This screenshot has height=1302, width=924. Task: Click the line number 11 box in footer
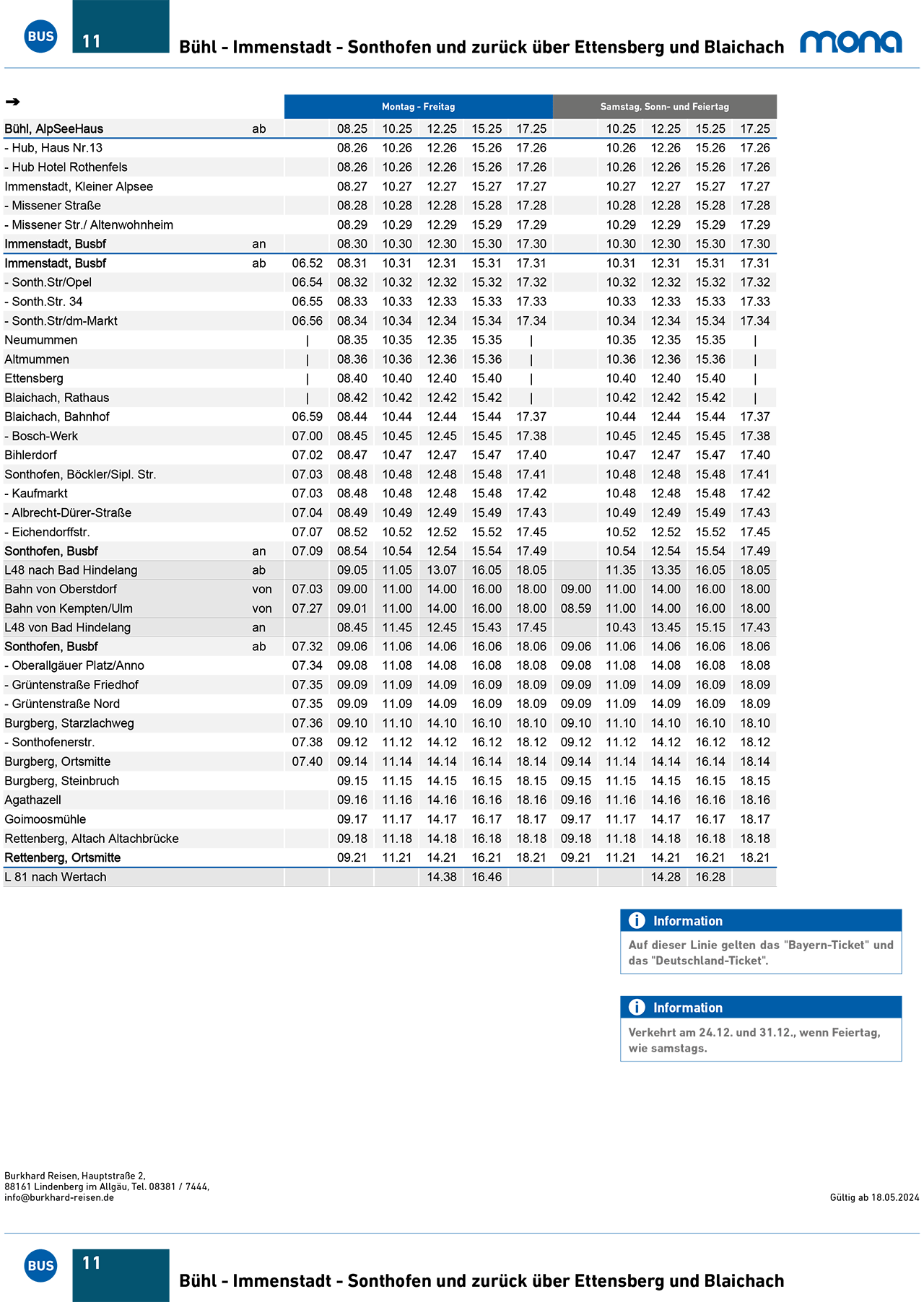point(121,1275)
